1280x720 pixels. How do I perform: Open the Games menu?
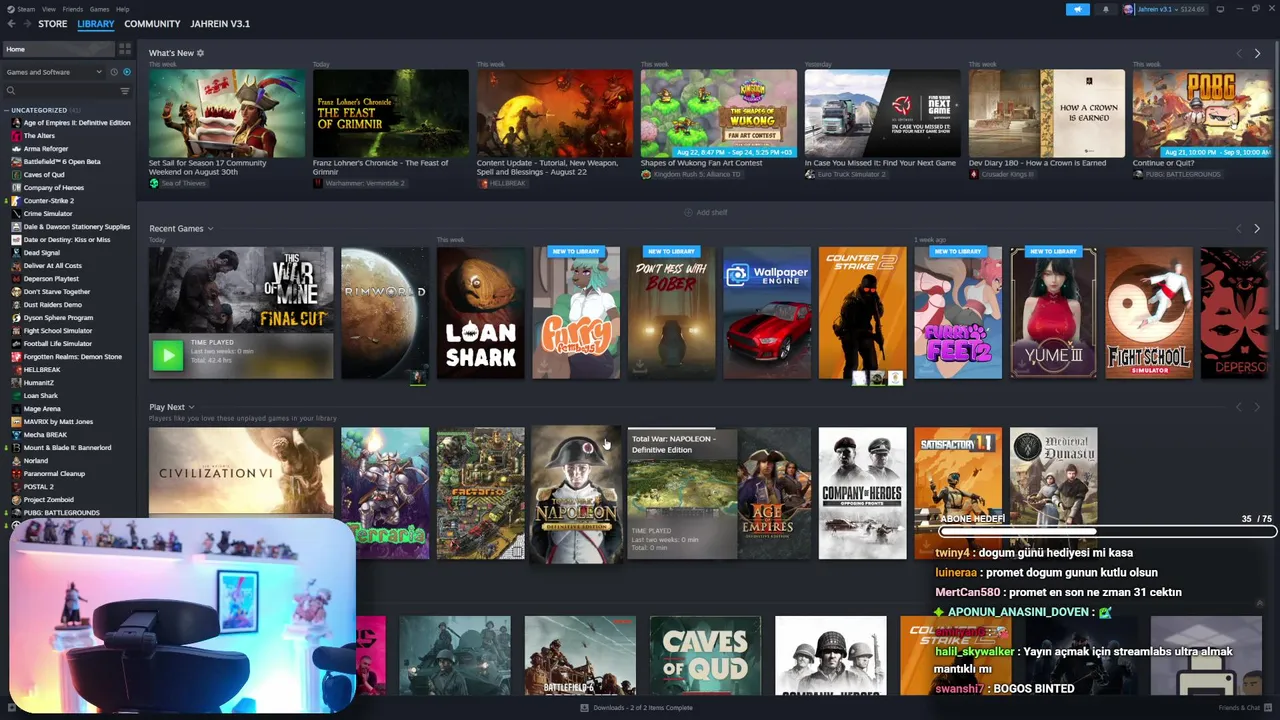click(99, 9)
